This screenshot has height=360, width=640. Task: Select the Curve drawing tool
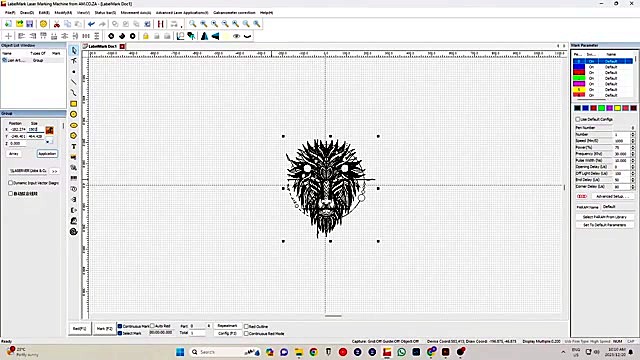[74, 93]
